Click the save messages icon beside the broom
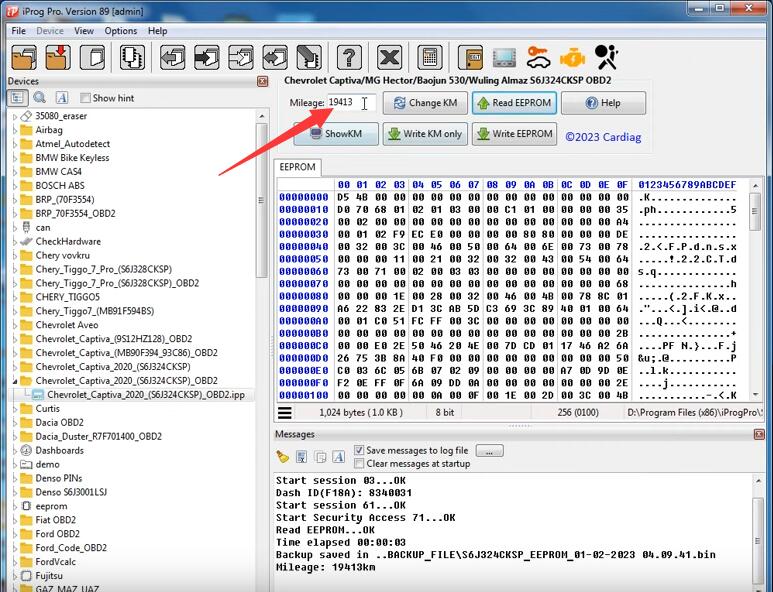Screen dimensions: 773x592 302,457
